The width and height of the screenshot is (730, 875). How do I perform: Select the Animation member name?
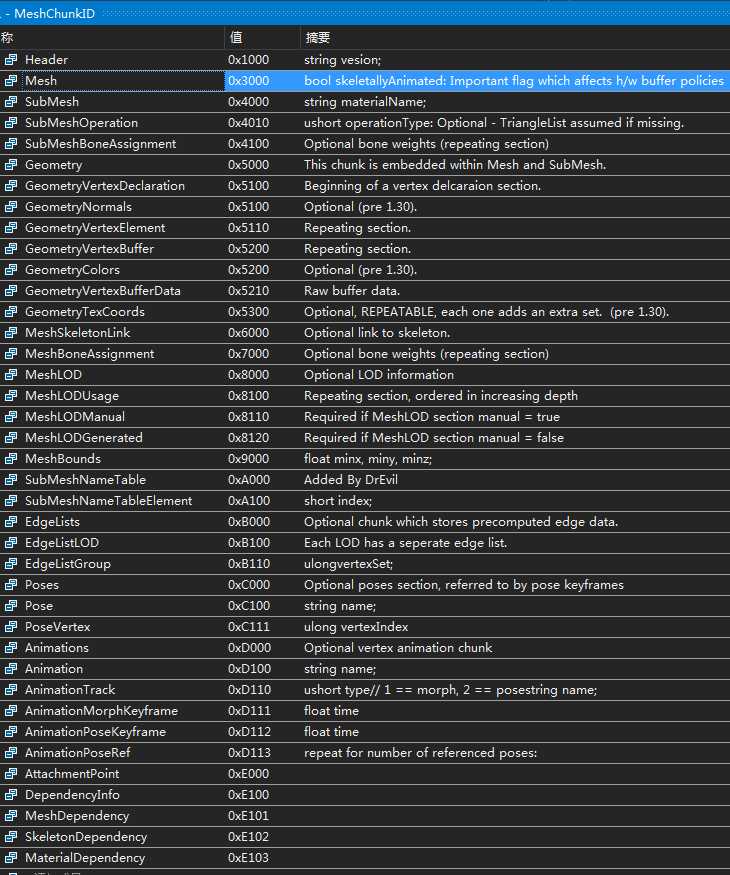point(54,669)
